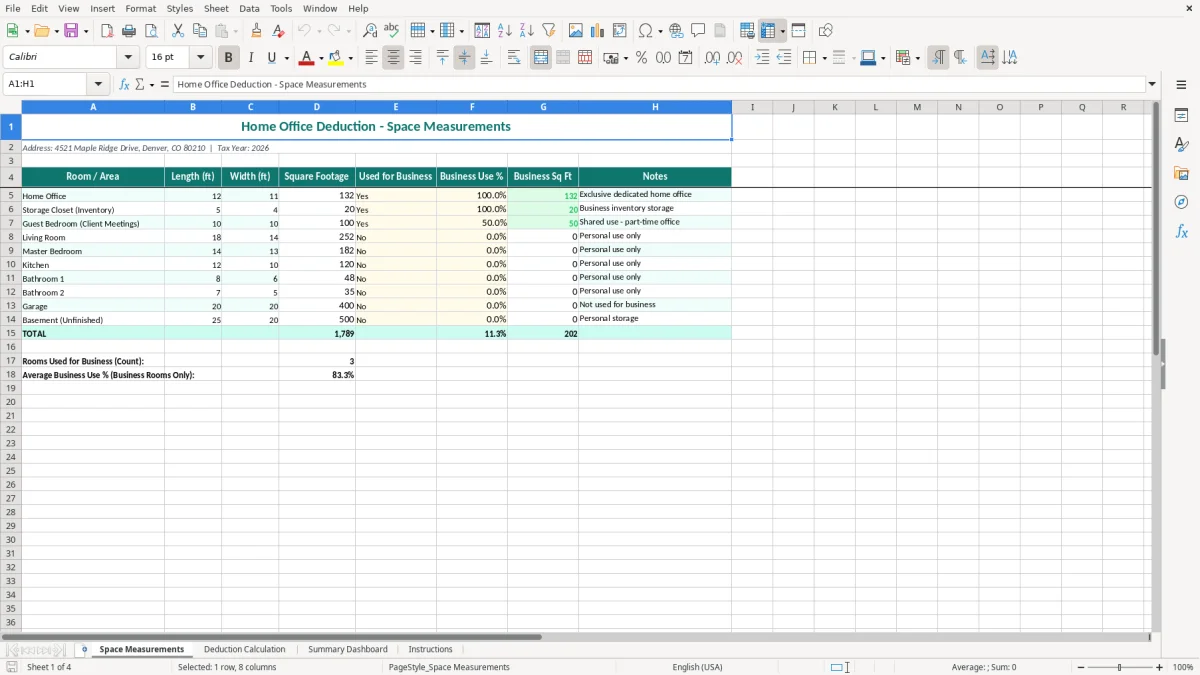The height and width of the screenshot is (675, 1200).
Task: Toggle Align Right
Action: 415,58
